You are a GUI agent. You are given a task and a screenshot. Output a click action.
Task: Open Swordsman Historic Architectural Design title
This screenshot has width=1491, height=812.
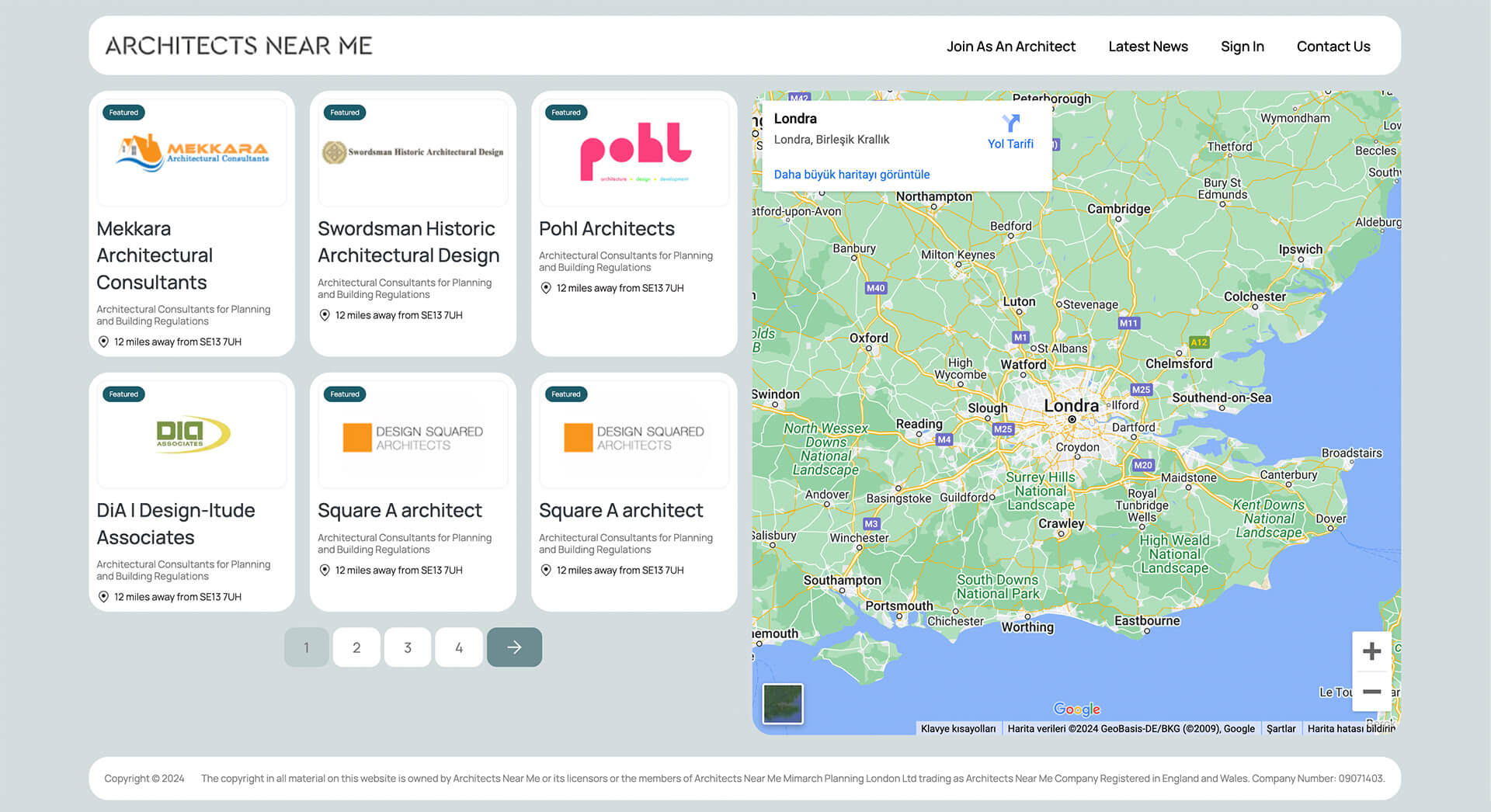tap(408, 242)
